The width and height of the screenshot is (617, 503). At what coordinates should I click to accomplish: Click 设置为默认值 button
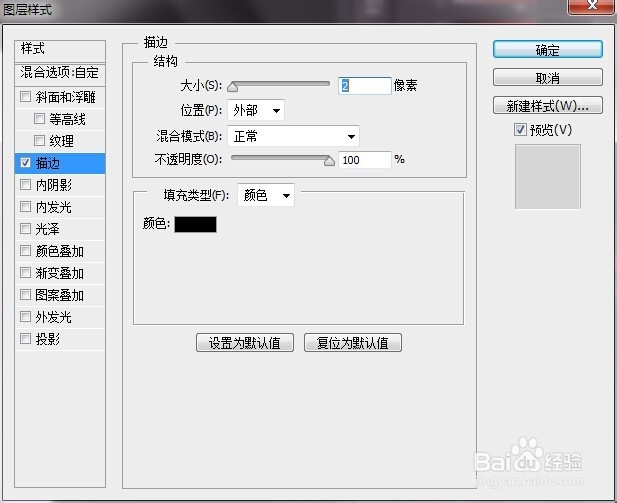click(245, 342)
